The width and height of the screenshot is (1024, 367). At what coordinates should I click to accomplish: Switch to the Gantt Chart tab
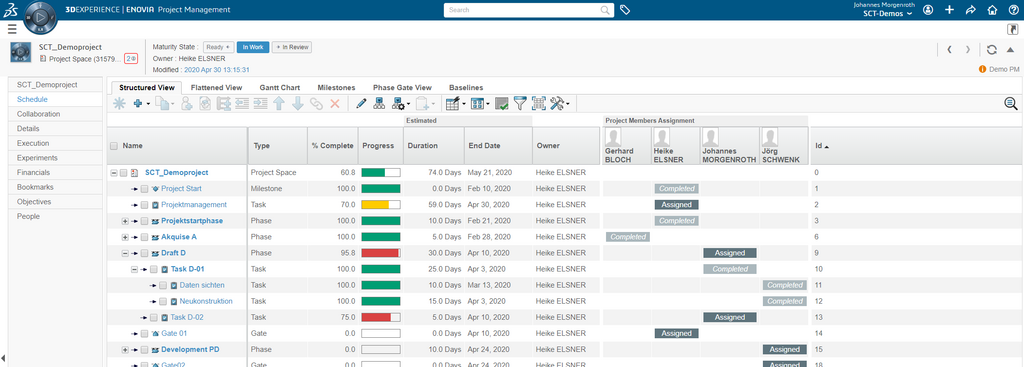280,88
